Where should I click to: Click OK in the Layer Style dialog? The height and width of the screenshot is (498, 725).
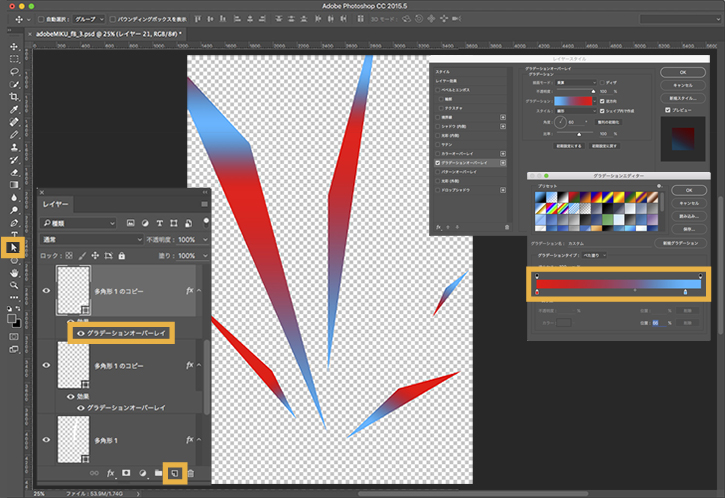683,73
